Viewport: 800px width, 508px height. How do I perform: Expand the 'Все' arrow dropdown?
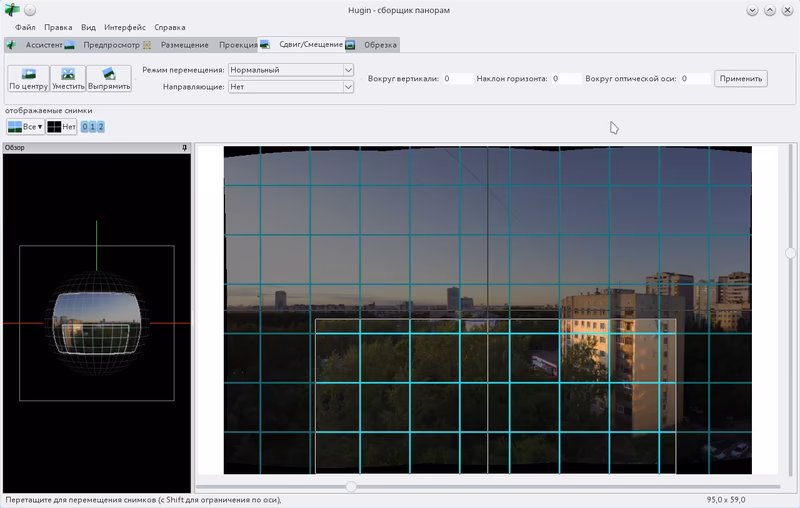(40, 126)
